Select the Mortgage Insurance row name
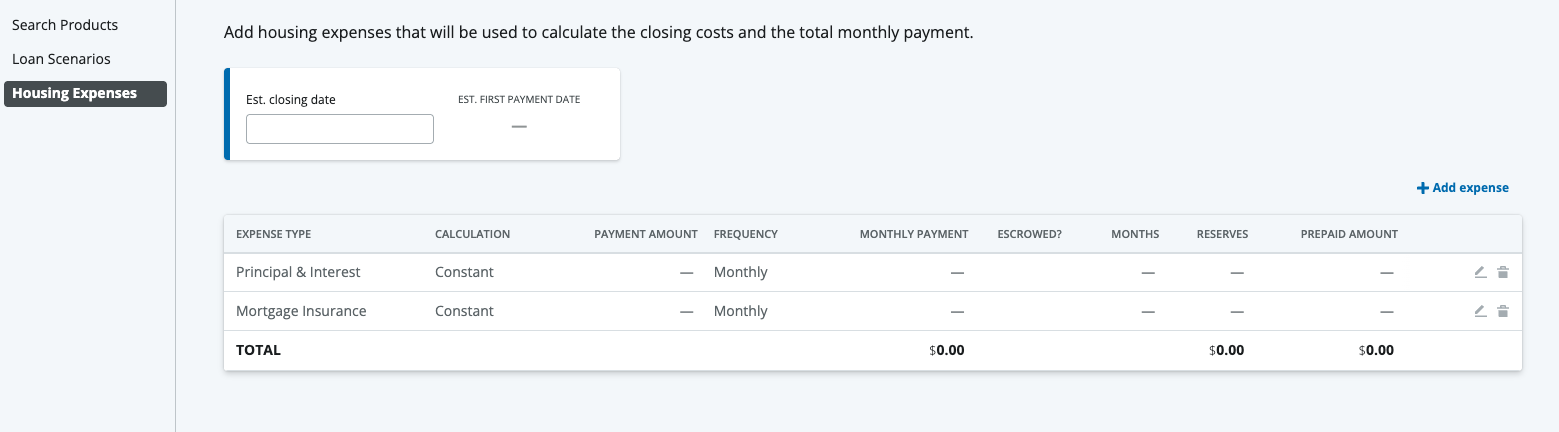The image size is (1559, 432). pos(301,311)
